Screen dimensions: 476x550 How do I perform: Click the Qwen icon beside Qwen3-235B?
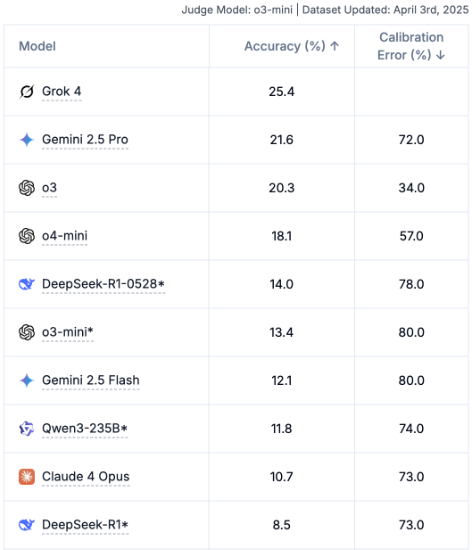click(x=27, y=428)
